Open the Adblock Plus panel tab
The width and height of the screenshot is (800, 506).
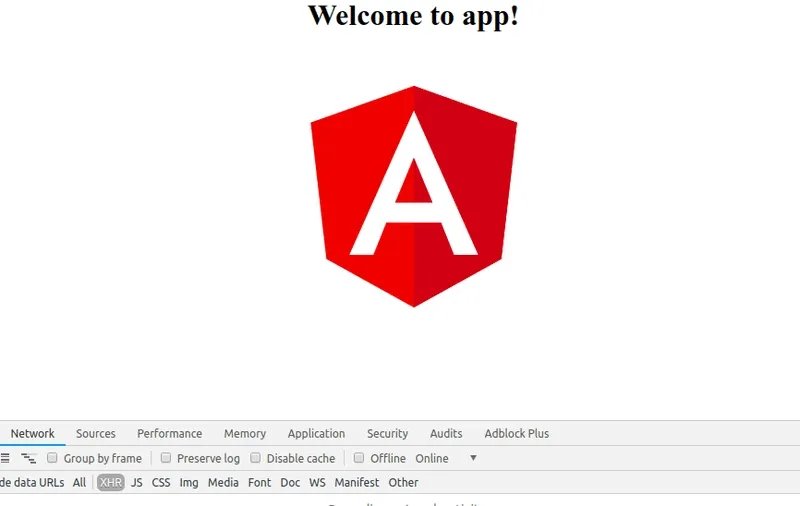tap(516, 433)
